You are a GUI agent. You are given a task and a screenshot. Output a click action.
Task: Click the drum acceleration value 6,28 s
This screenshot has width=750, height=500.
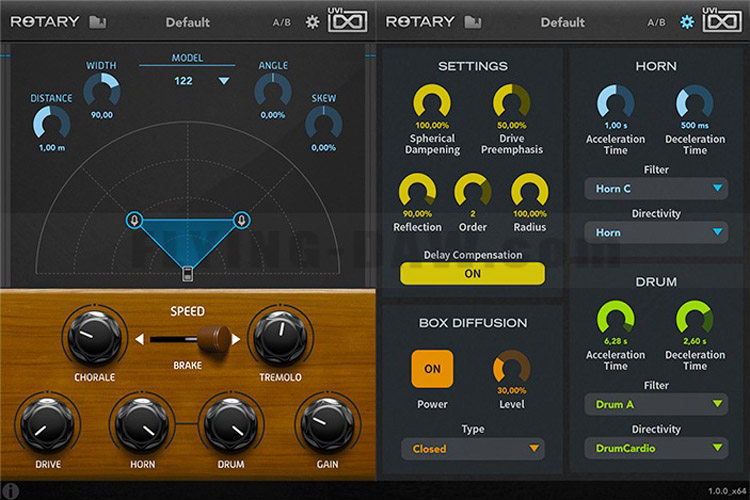616,341
